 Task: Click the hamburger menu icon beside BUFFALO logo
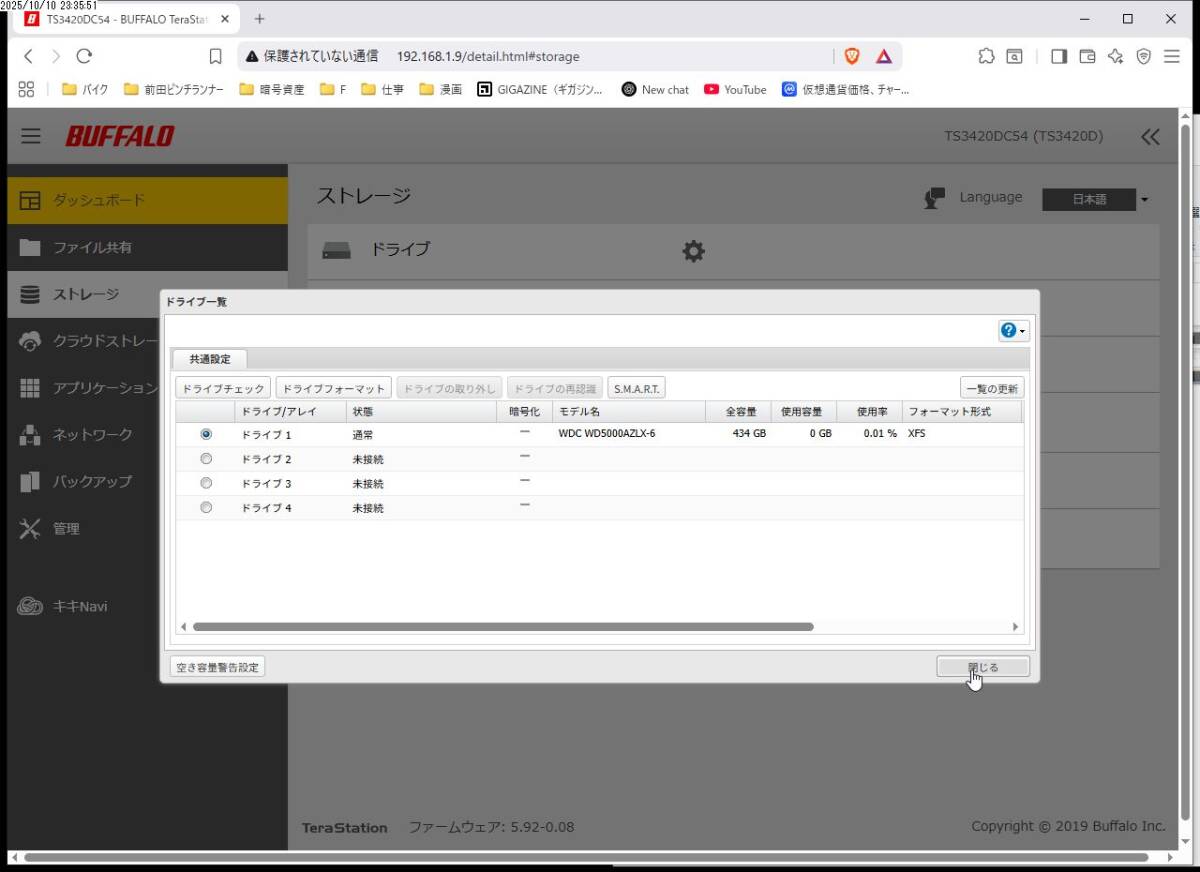pos(31,136)
